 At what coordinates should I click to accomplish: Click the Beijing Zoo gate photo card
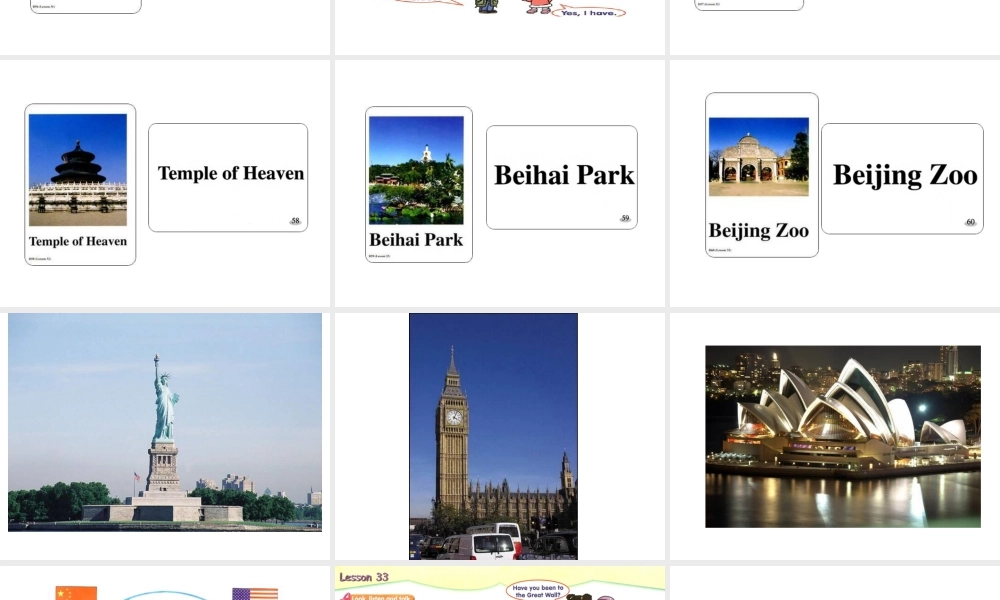coord(760,174)
